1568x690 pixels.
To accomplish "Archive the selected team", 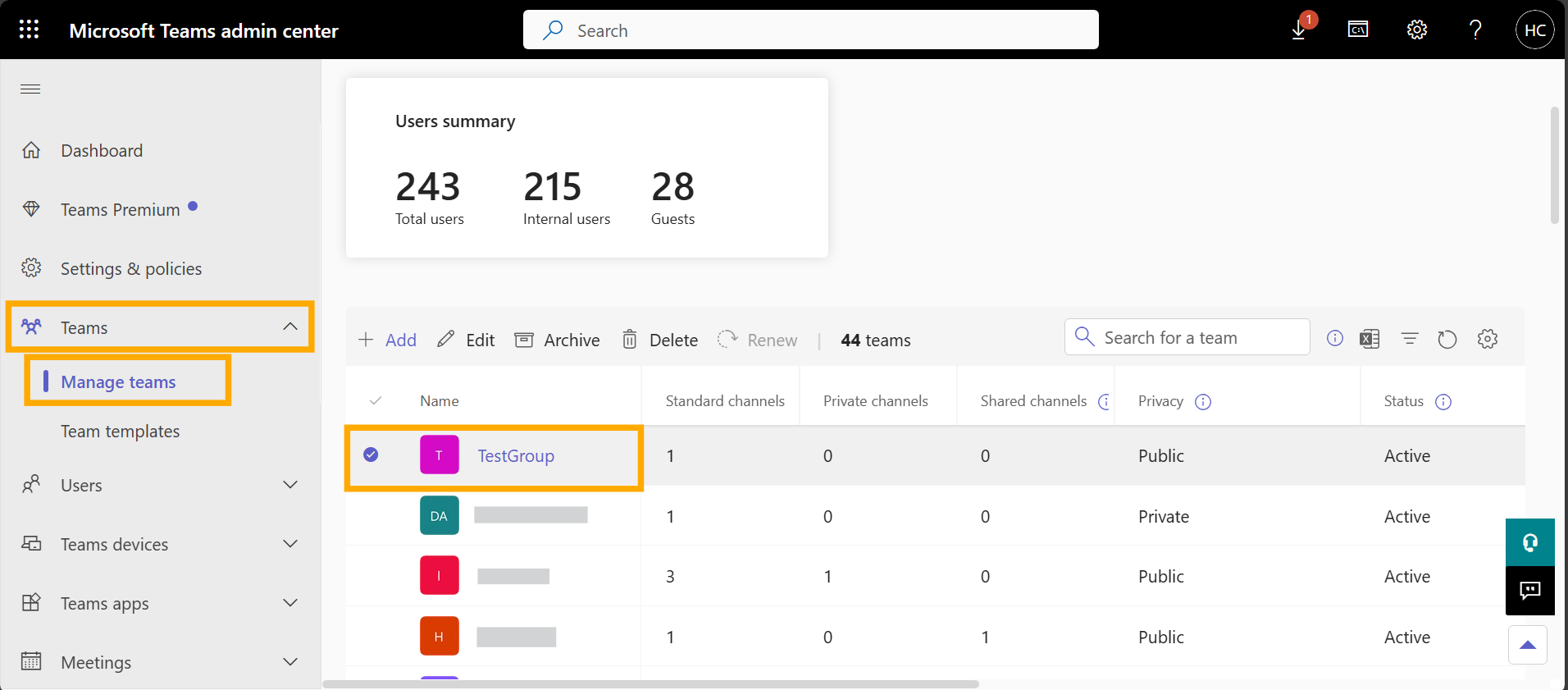I will coord(557,340).
